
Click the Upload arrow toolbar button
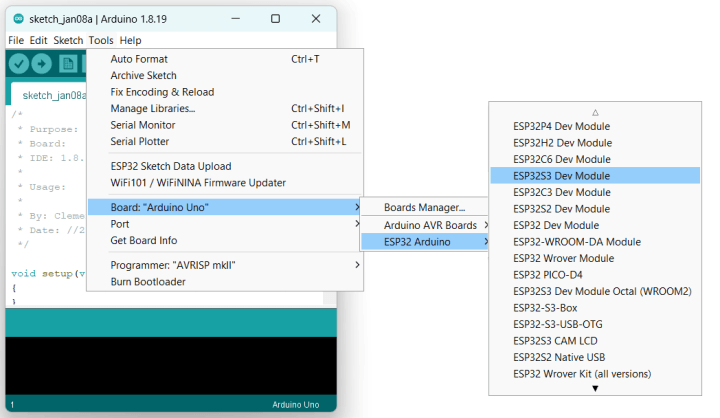(x=42, y=64)
